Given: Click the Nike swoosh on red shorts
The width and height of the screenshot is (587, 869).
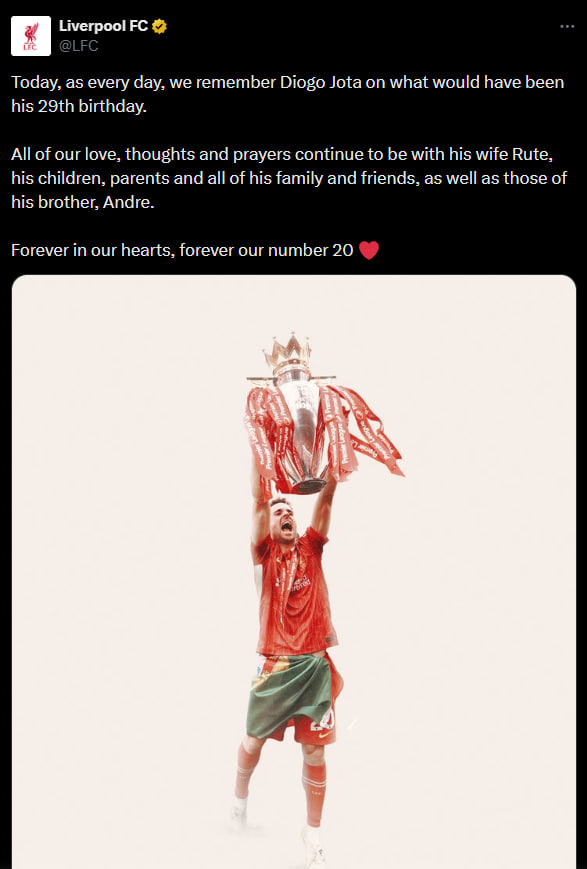Looking at the screenshot, I should click(x=324, y=735).
